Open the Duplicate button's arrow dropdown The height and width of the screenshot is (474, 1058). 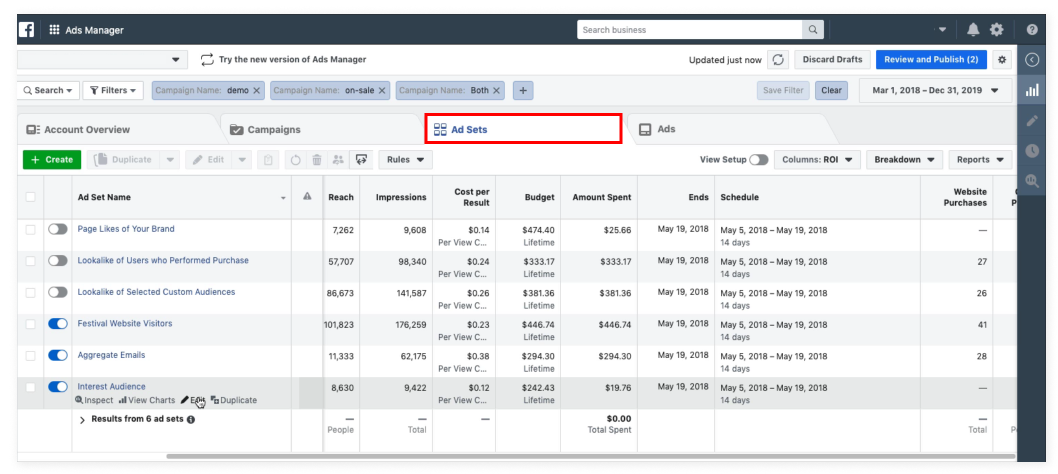pos(170,160)
